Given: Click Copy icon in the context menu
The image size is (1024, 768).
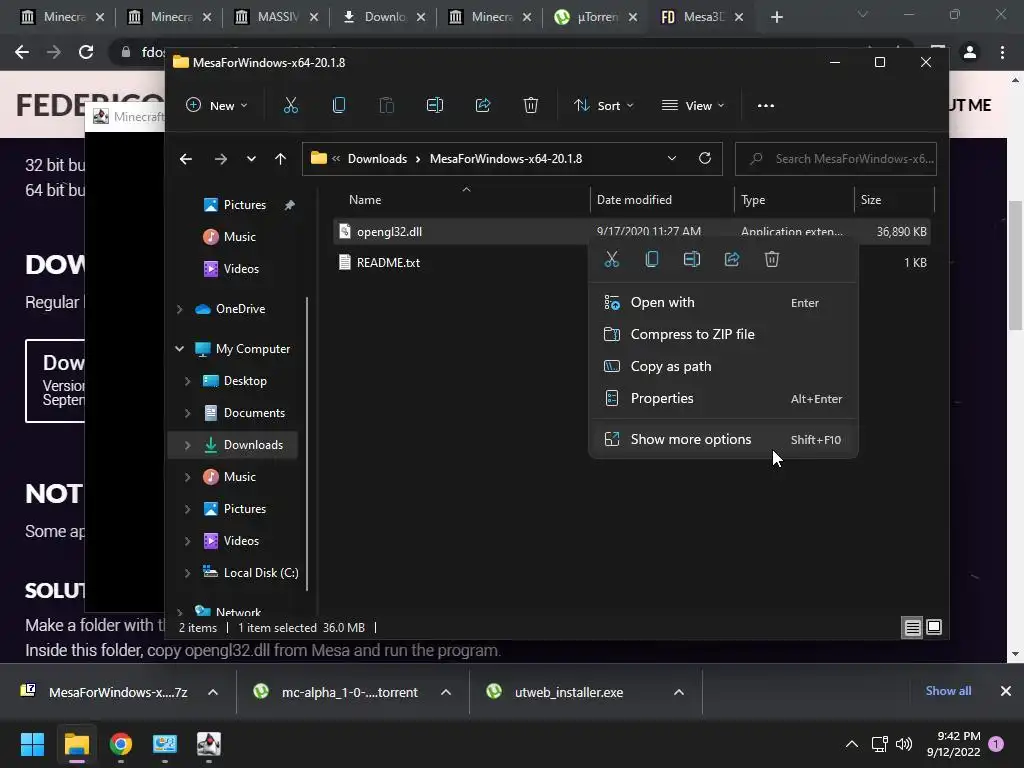Looking at the screenshot, I should point(651,259).
